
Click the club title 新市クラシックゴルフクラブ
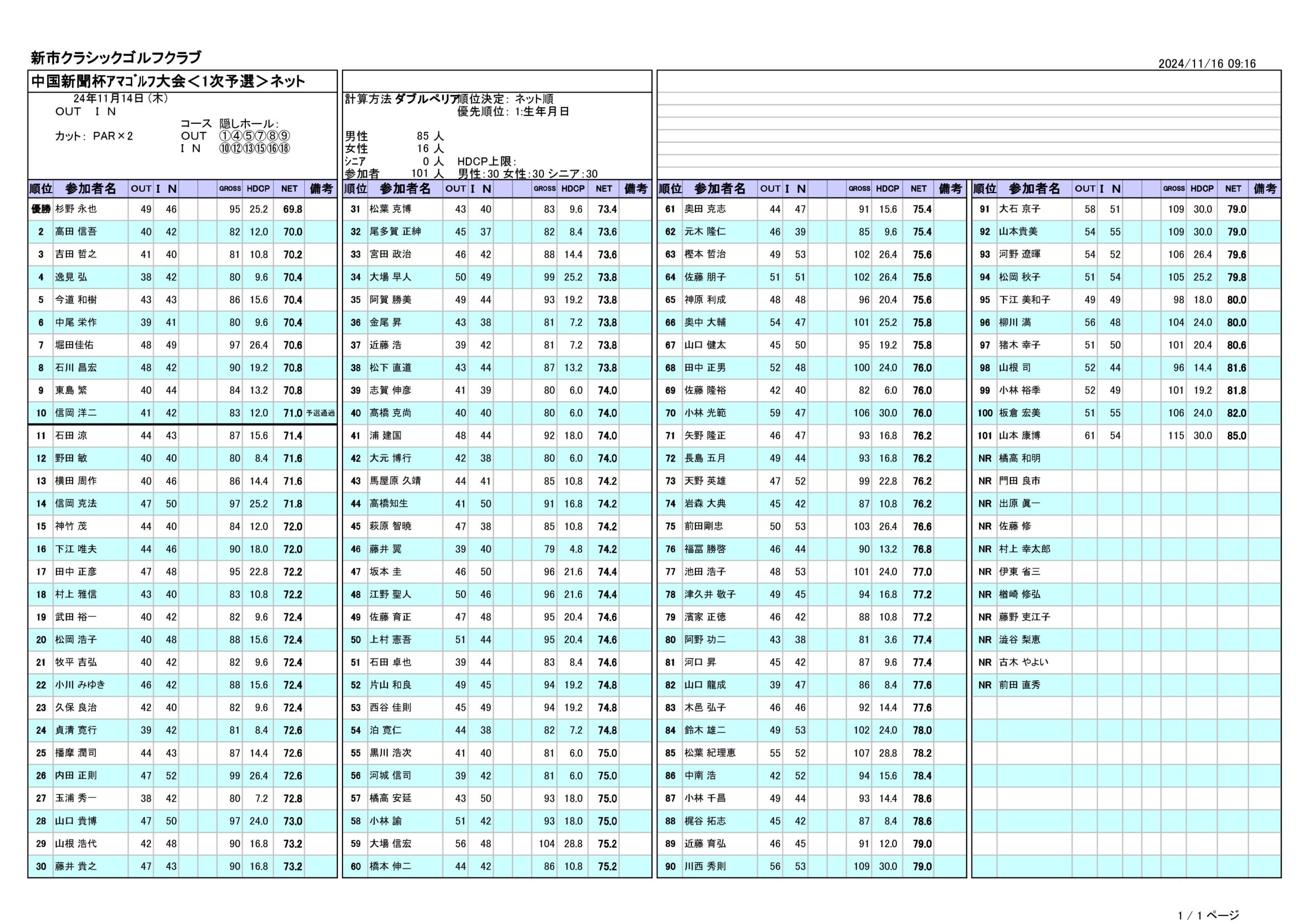116,58
